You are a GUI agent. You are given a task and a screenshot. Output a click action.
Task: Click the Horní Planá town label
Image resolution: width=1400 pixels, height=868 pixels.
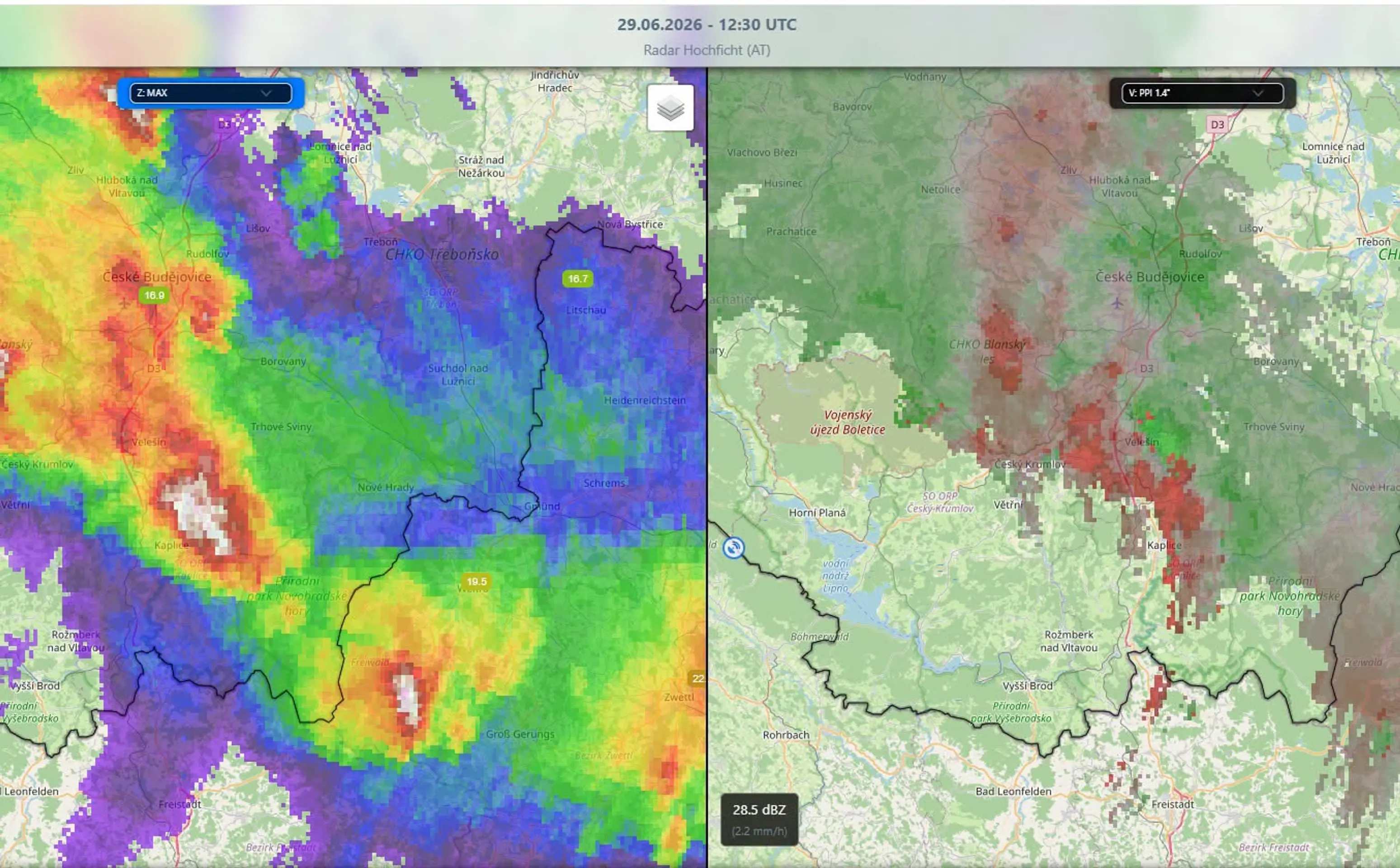(x=817, y=513)
